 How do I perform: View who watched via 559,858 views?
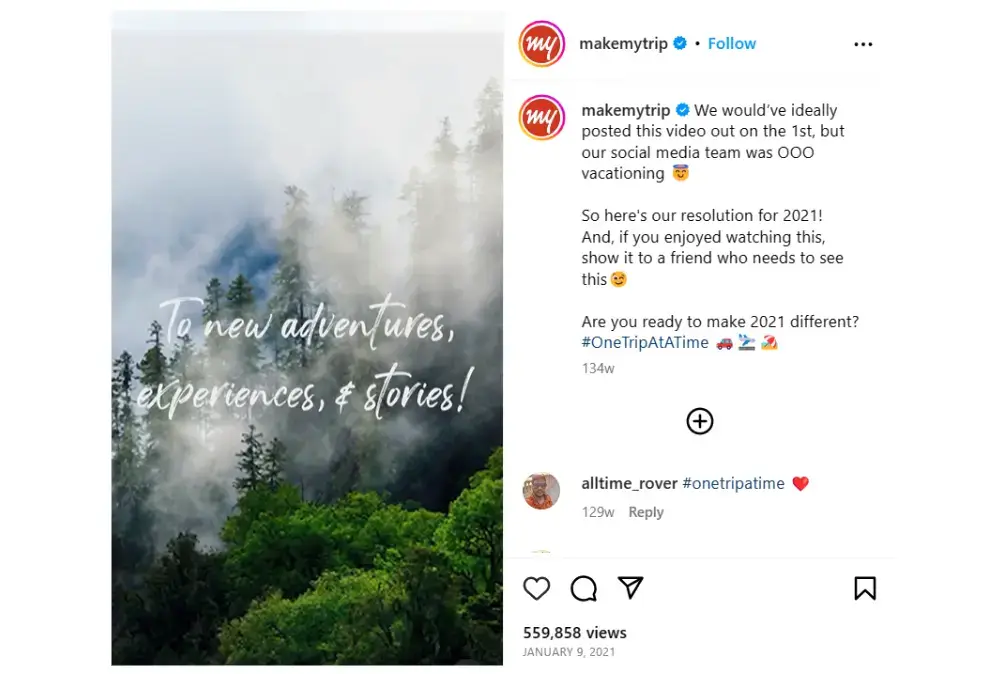coord(574,632)
